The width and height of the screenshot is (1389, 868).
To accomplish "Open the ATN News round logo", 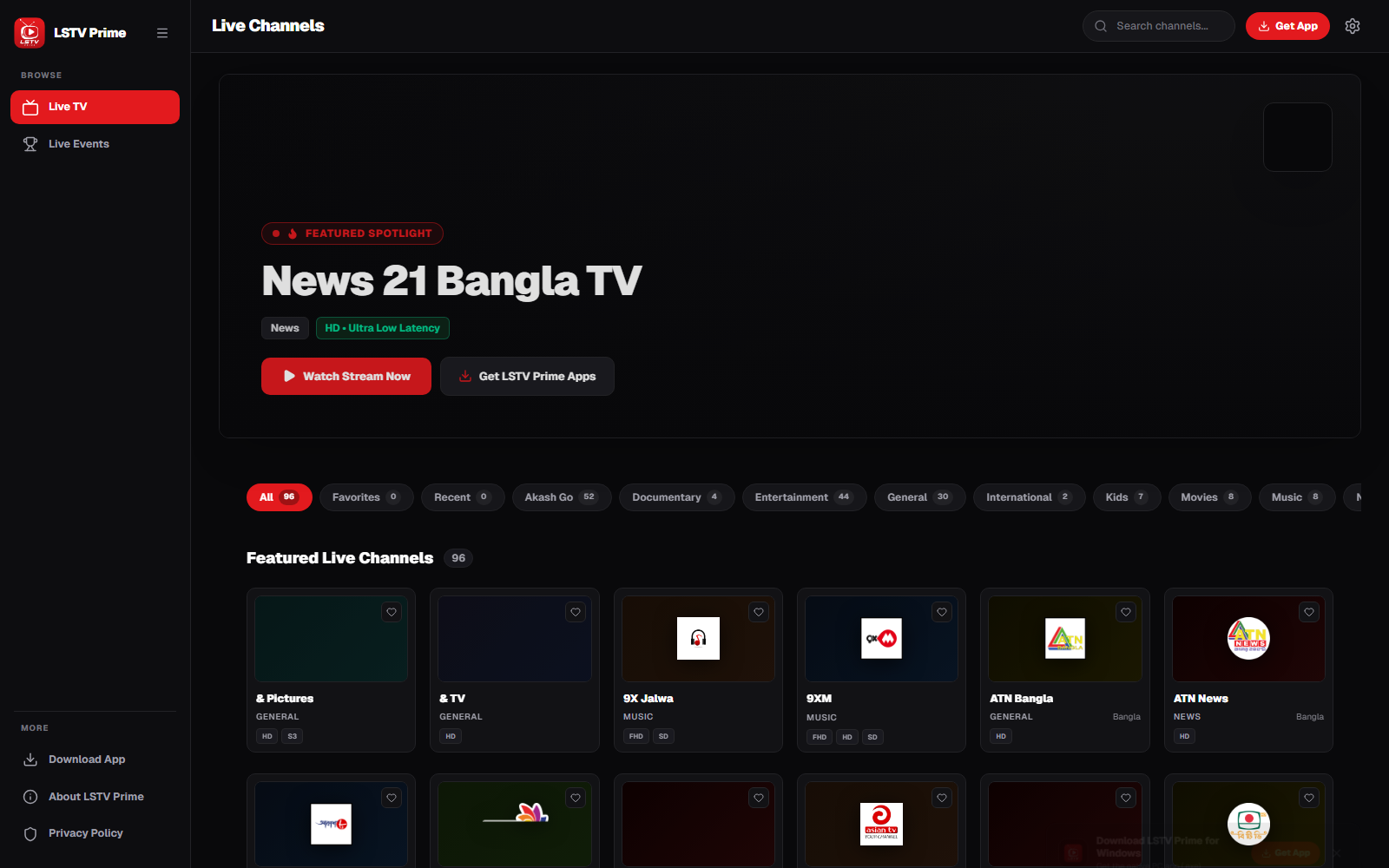I will [x=1248, y=639].
